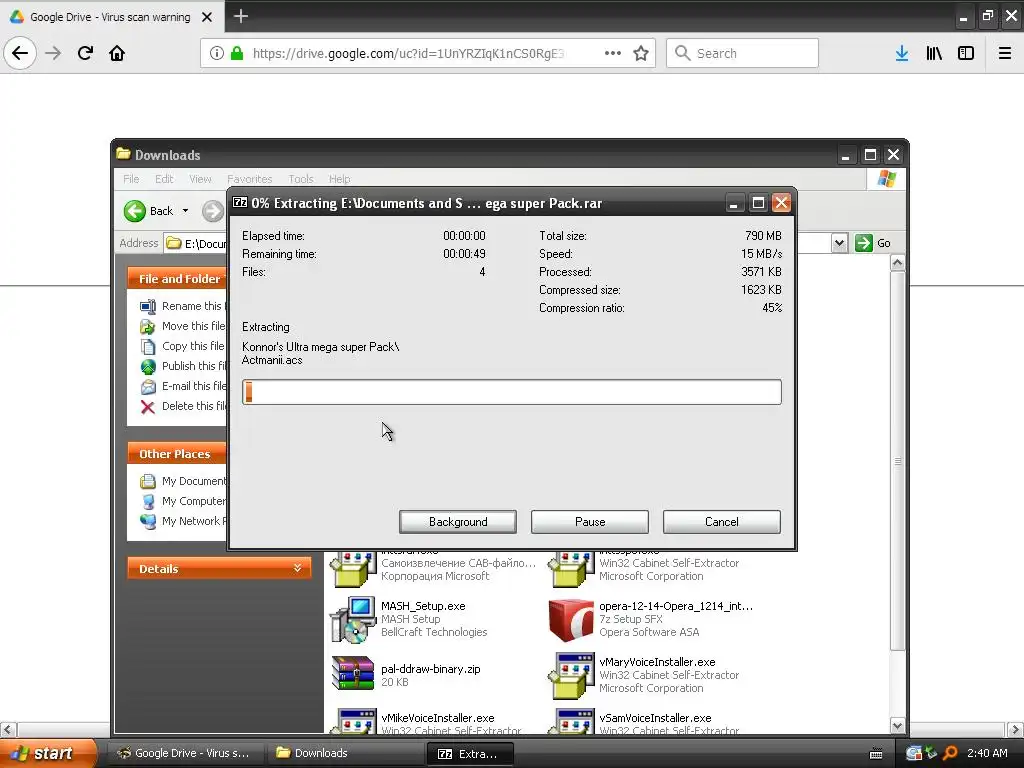Pause the 7-Zip extraction

tap(590, 522)
